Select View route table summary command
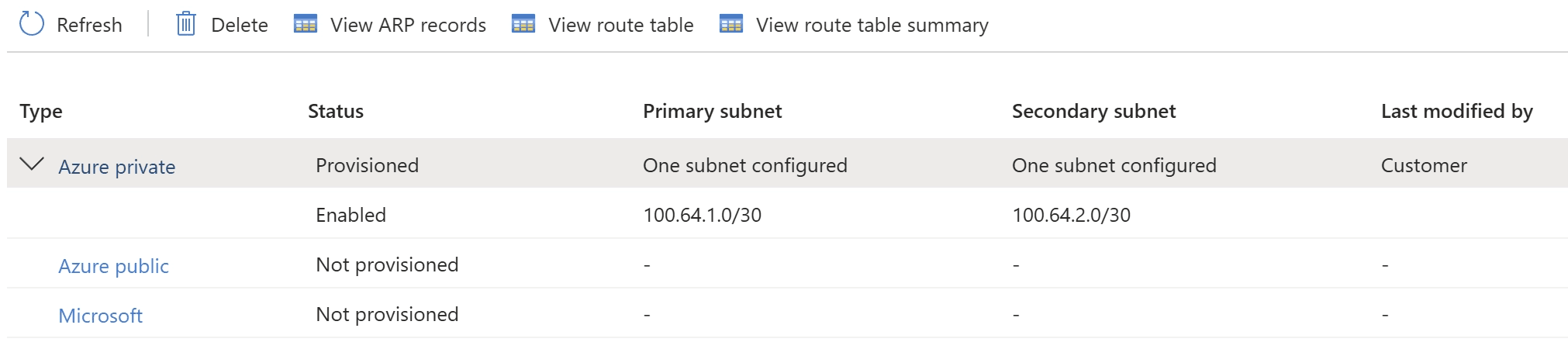 [872, 25]
